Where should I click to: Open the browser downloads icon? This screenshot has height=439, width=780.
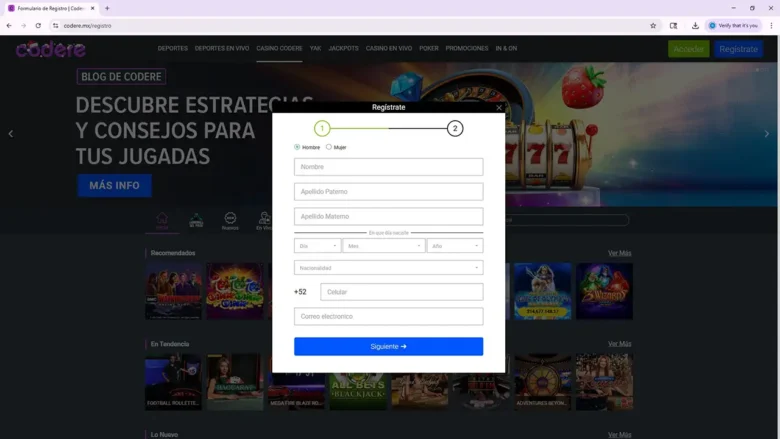coord(695,26)
